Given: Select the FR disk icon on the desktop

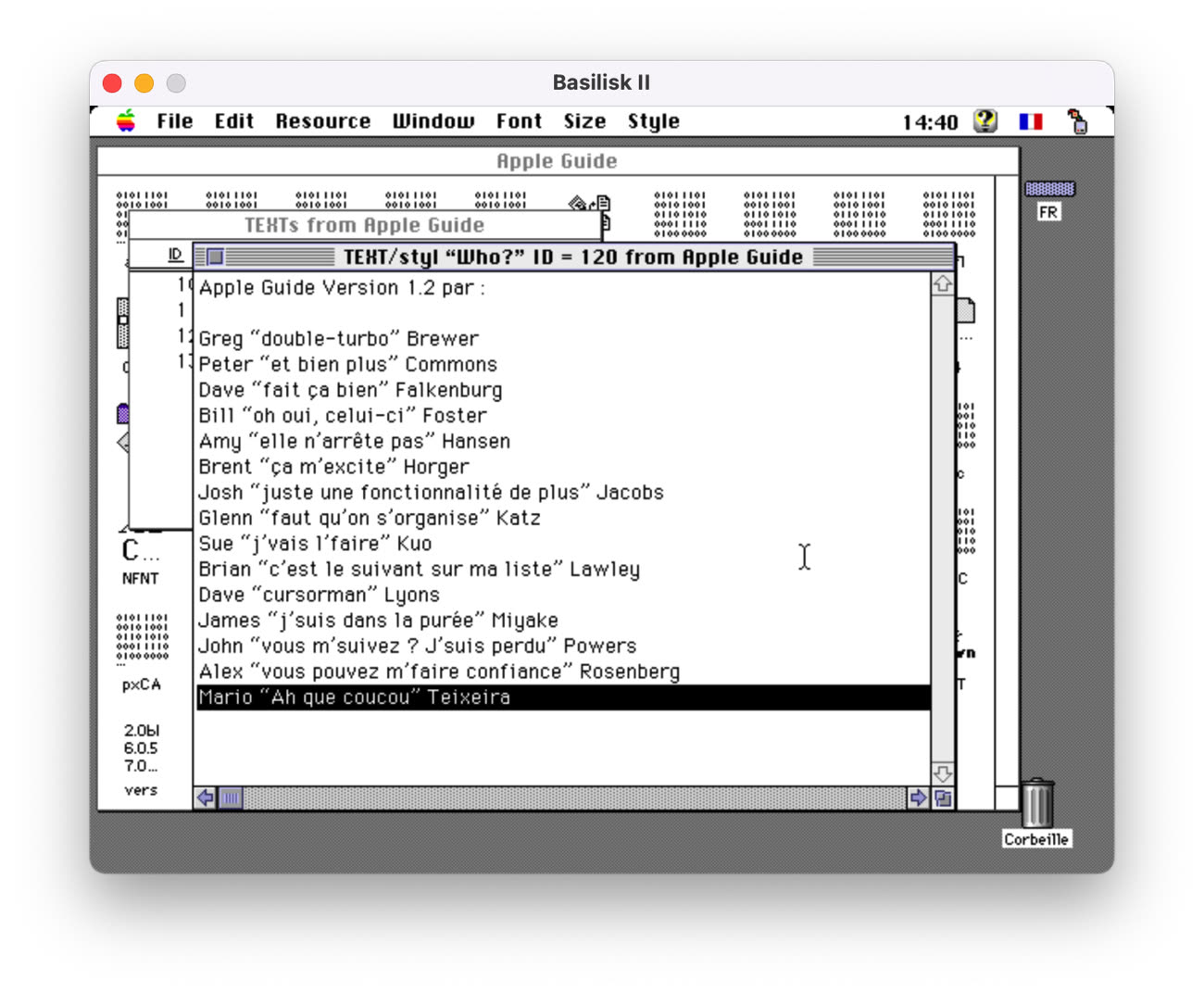Looking at the screenshot, I should [x=1049, y=199].
